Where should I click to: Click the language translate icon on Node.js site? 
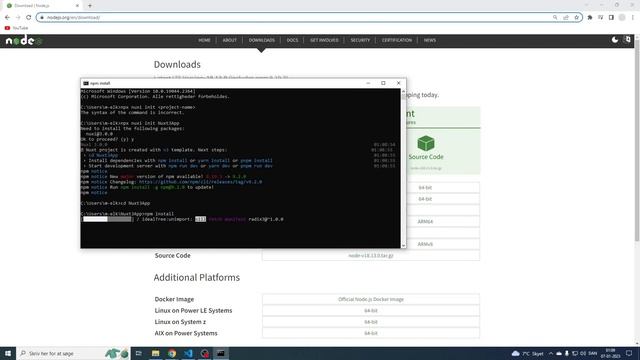[628, 40]
